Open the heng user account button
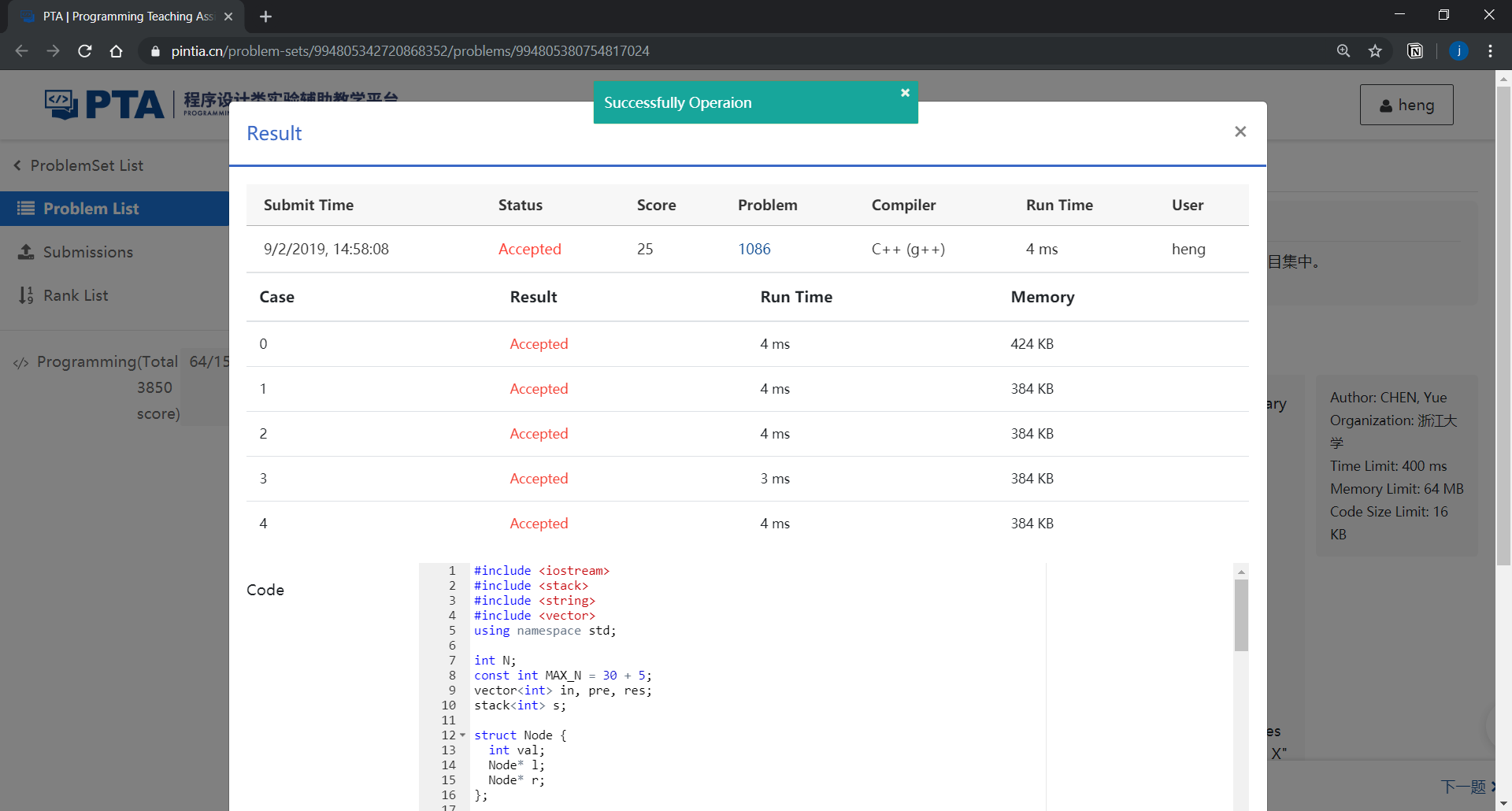 click(1406, 105)
